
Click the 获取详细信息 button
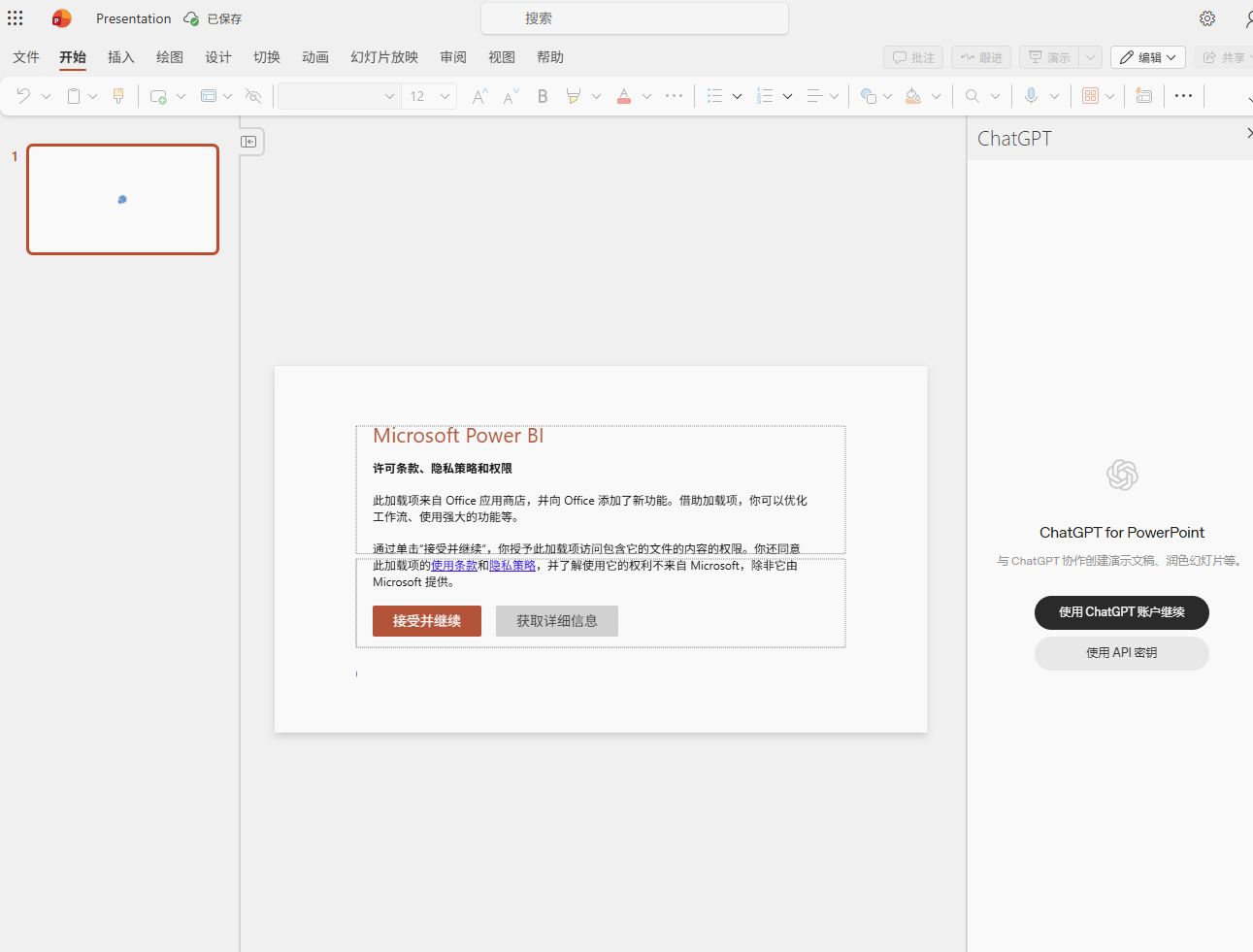557,621
